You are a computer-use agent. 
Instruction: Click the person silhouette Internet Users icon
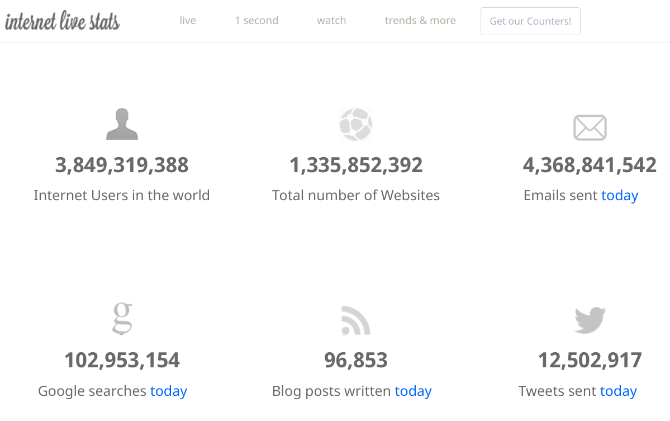[x=122, y=124]
